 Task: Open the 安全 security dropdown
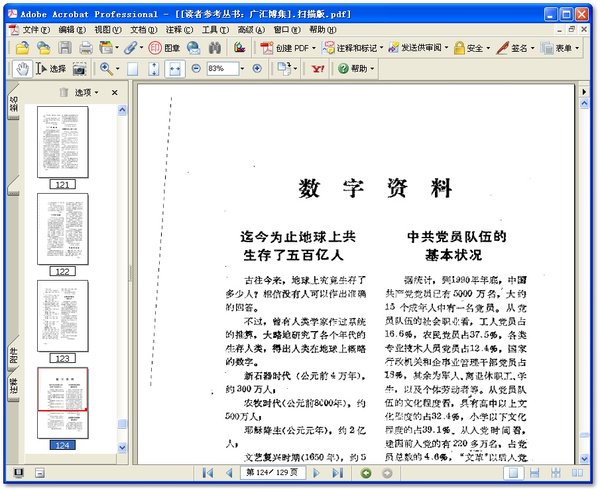pos(471,48)
